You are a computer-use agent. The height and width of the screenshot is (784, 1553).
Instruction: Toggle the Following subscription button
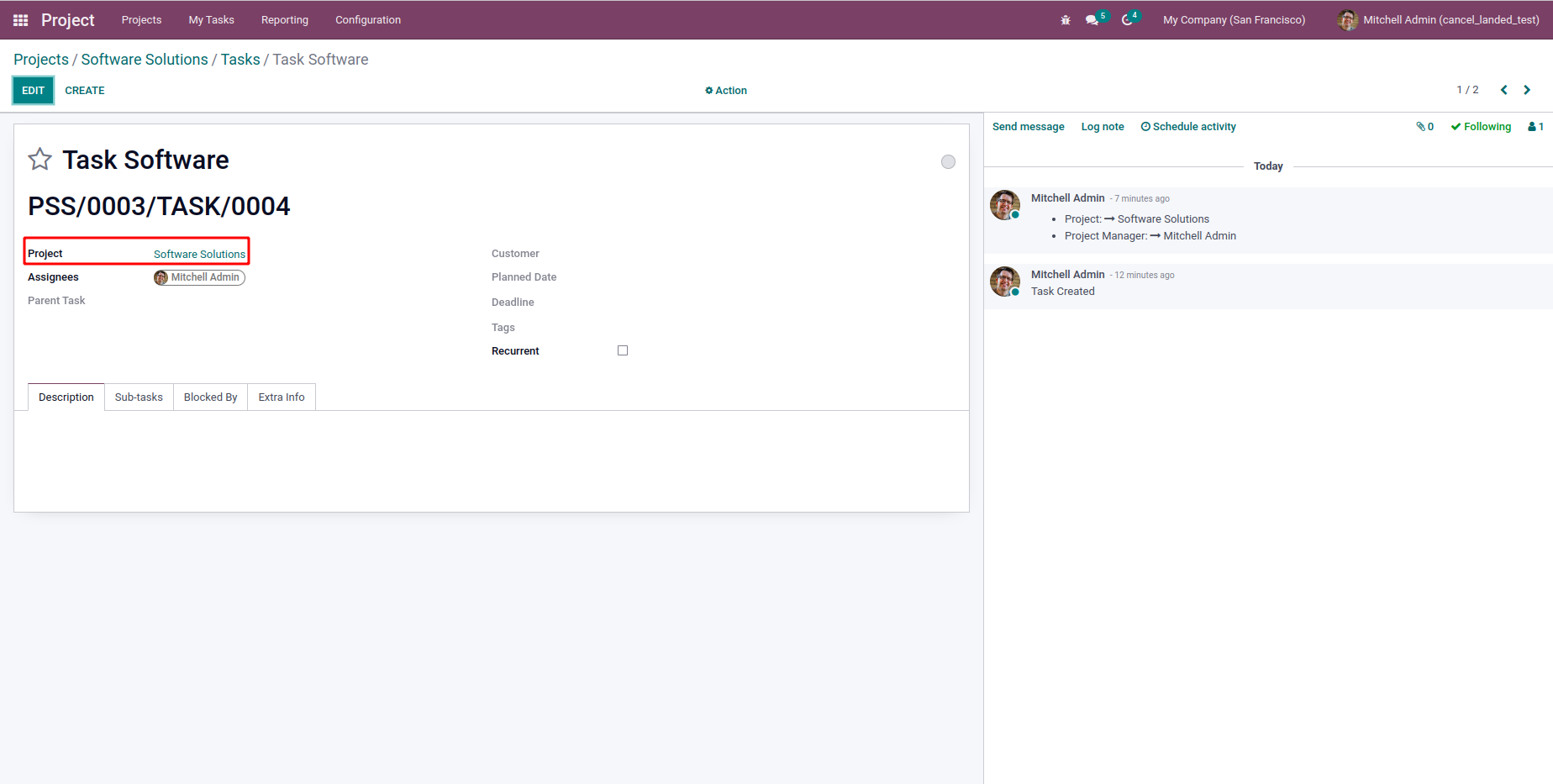click(1481, 127)
